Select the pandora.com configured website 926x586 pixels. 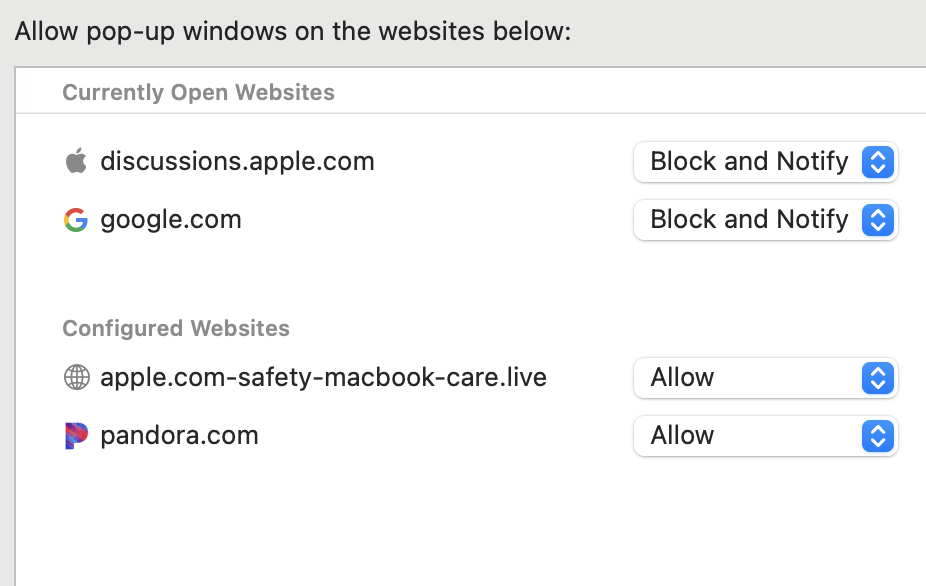click(x=179, y=436)
